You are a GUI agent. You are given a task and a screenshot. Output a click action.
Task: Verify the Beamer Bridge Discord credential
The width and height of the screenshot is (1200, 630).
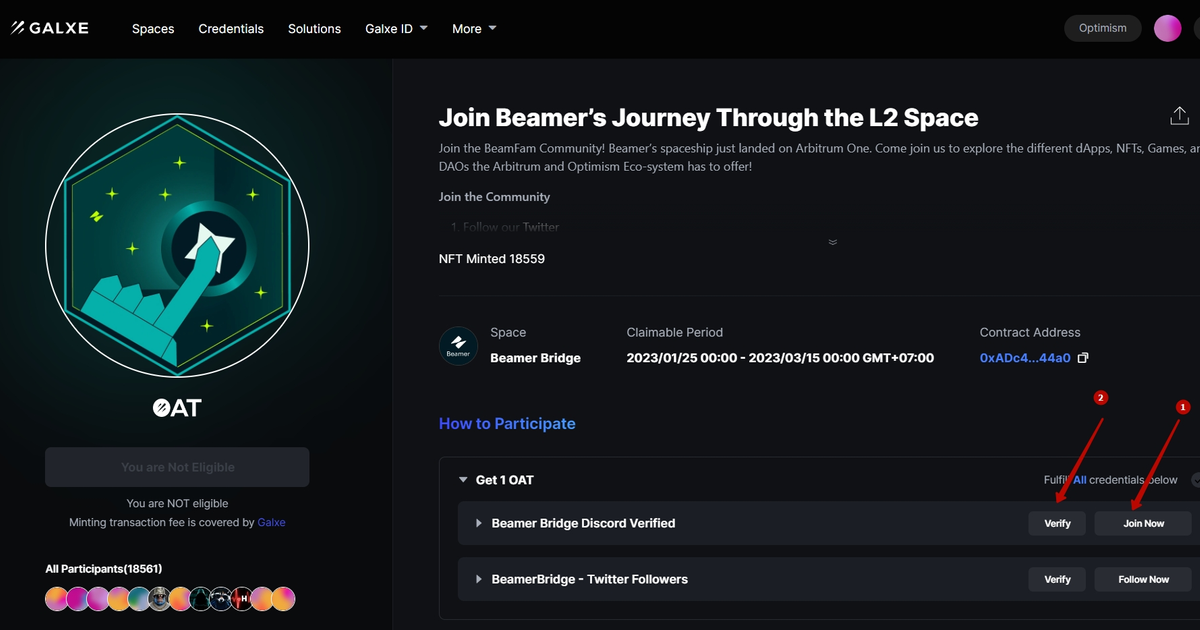pyautogui.click(x=1057, y=523)
